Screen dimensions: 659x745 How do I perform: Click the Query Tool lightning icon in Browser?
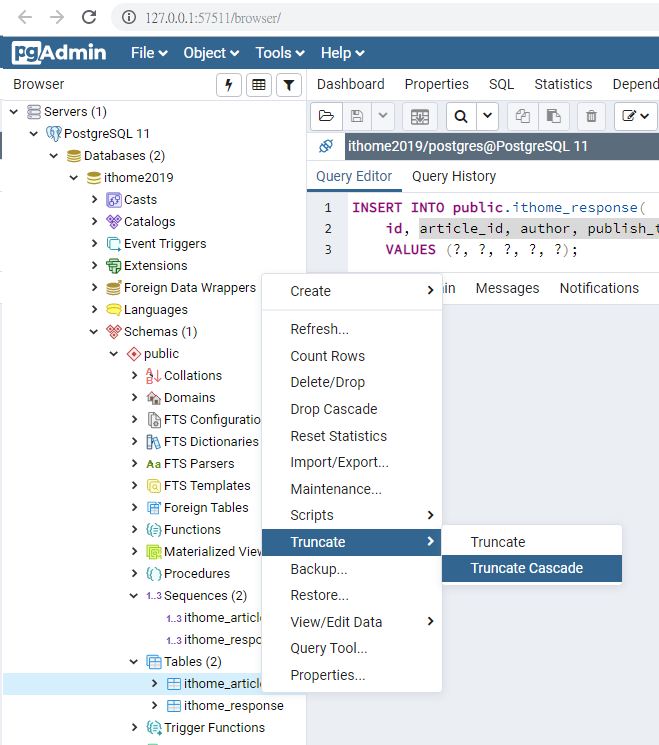tap(229, 85)
